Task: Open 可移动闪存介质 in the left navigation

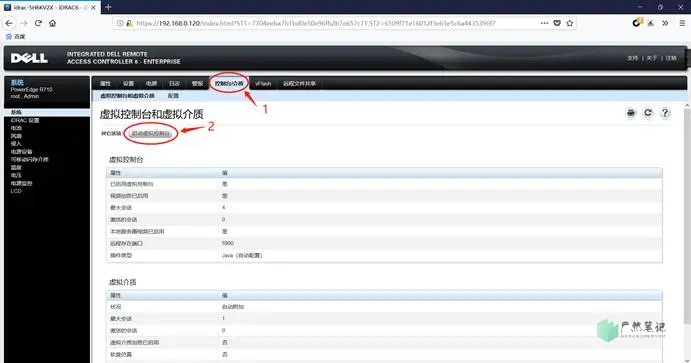Action: click(x=30, y=159)
